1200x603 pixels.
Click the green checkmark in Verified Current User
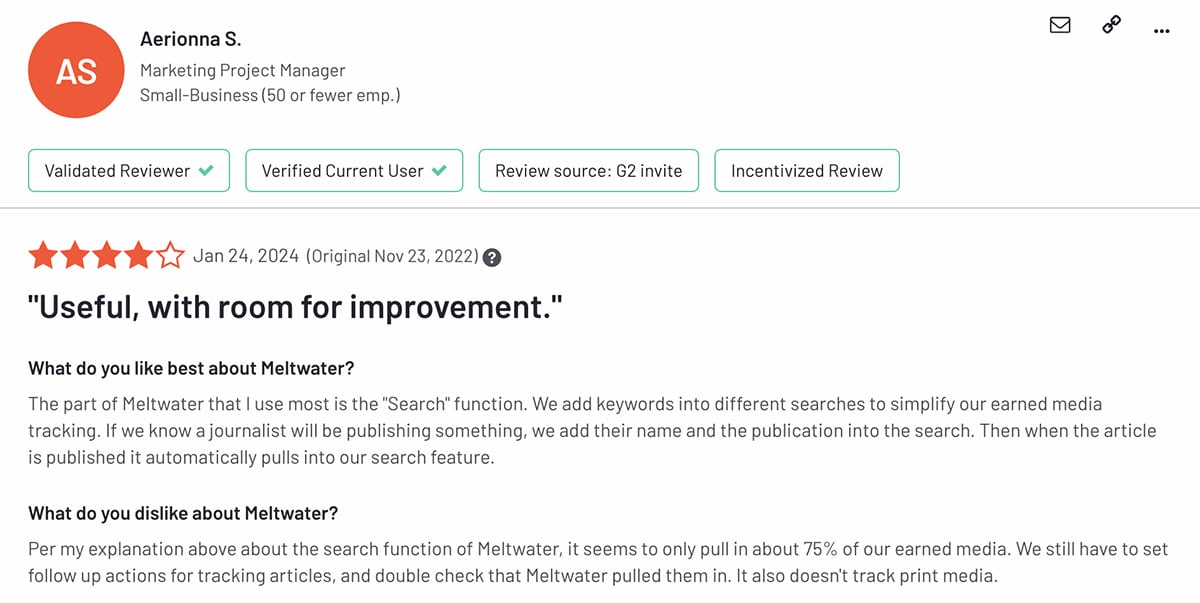point(439,171)
